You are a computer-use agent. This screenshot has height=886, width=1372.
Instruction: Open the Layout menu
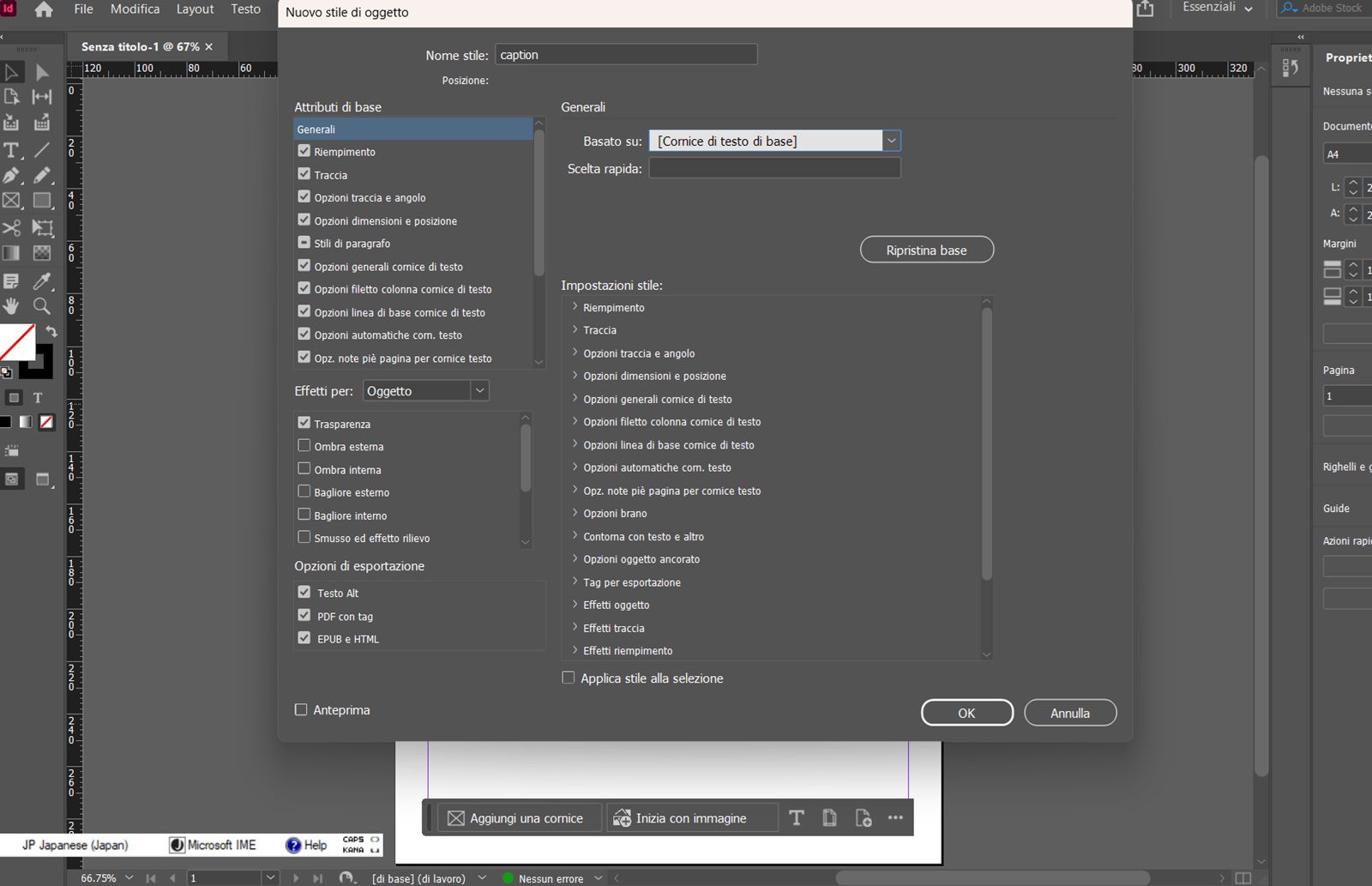pos(195,9)
